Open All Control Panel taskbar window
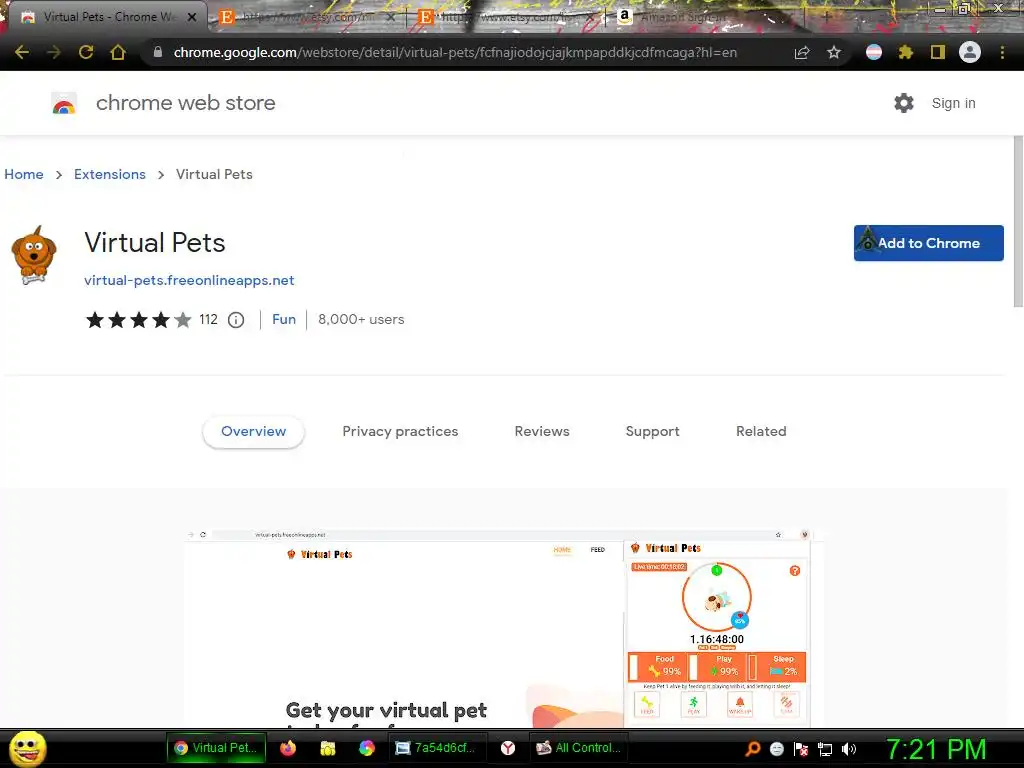The width and height of the screenshot is (1024, 768). [x=578, y=748]
